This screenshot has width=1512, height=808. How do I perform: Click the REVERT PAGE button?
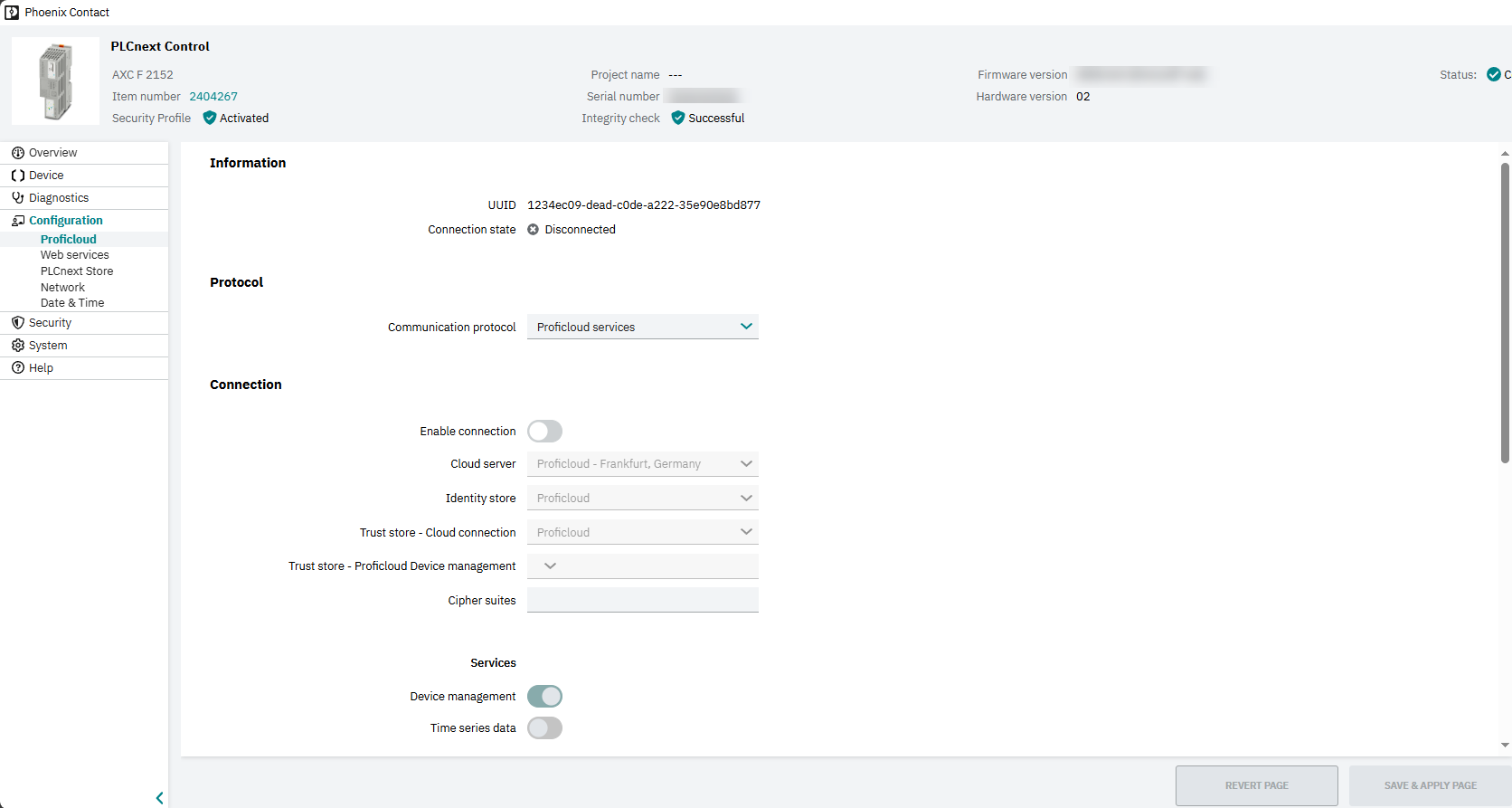1256,785
